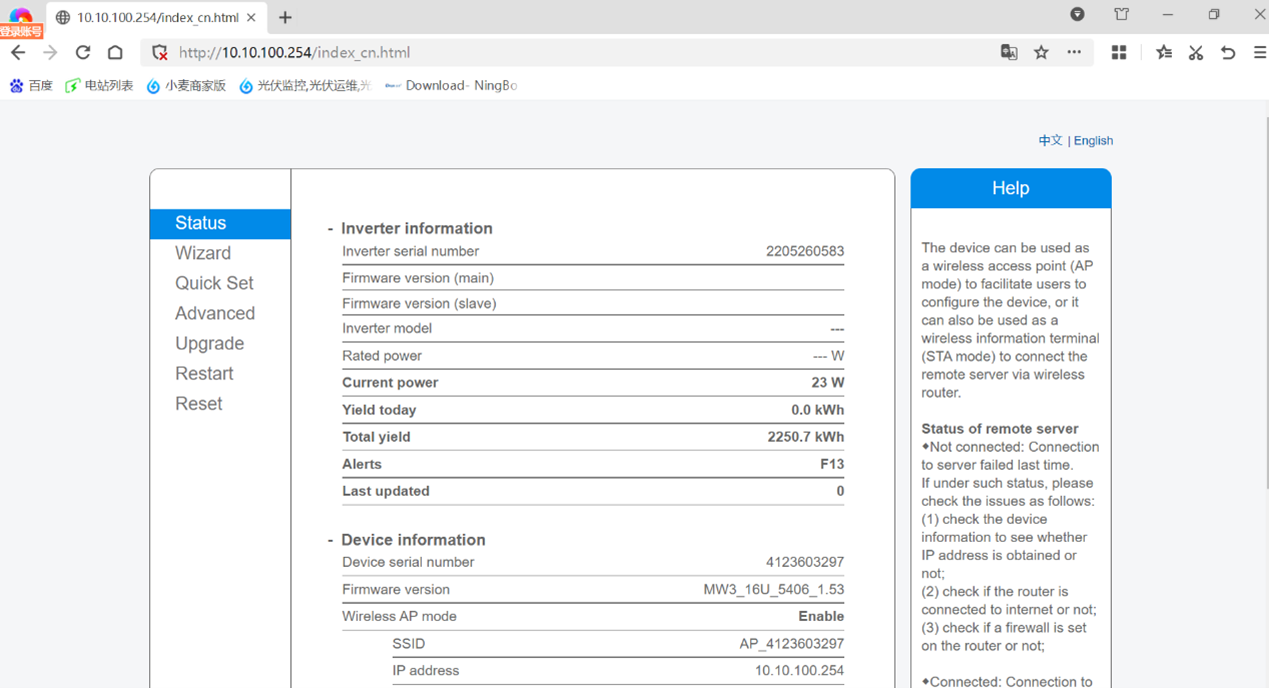
Task: Click the scissors screenshot icon
Action: 1196,53
